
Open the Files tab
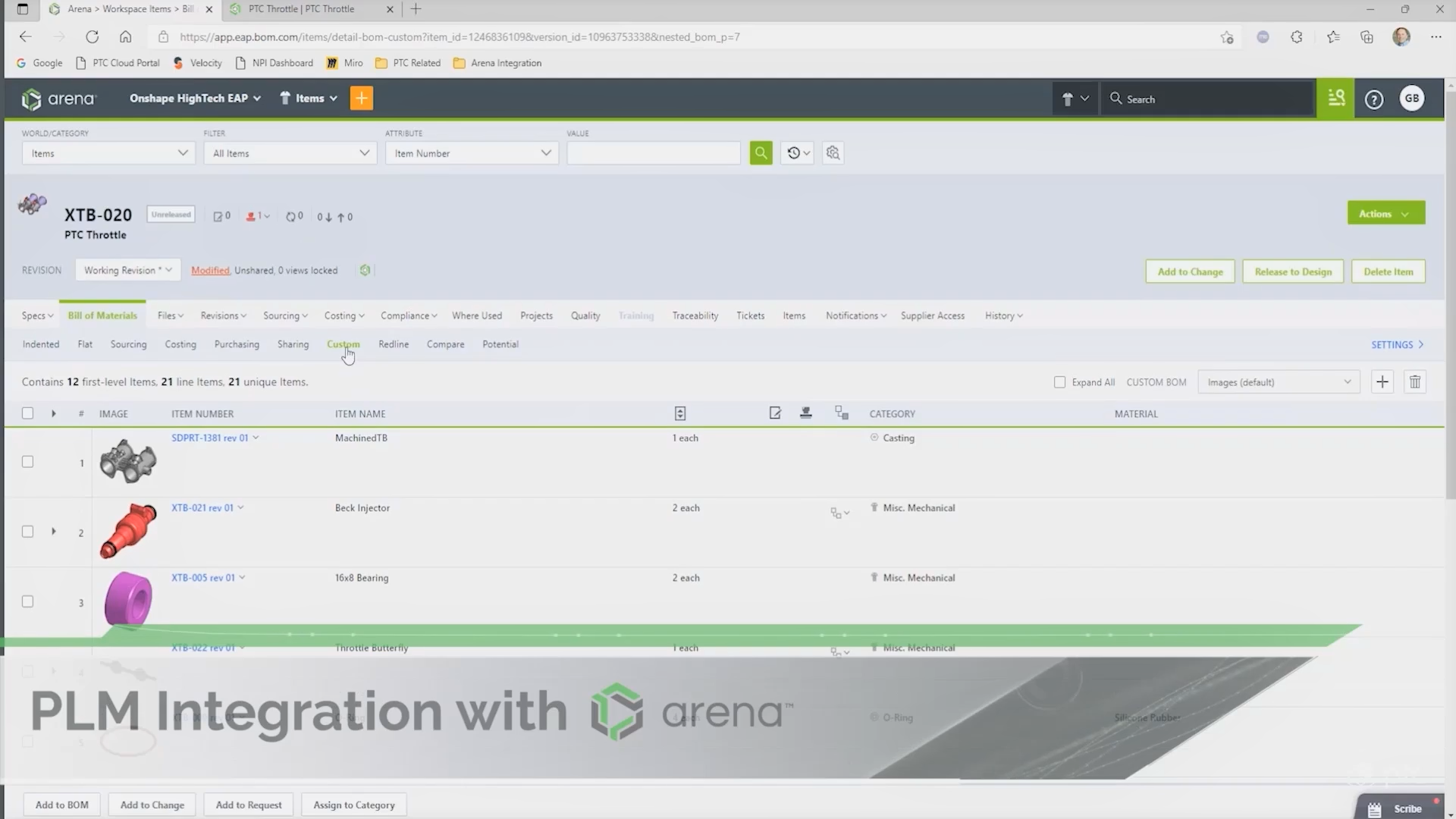pos(171,315)
